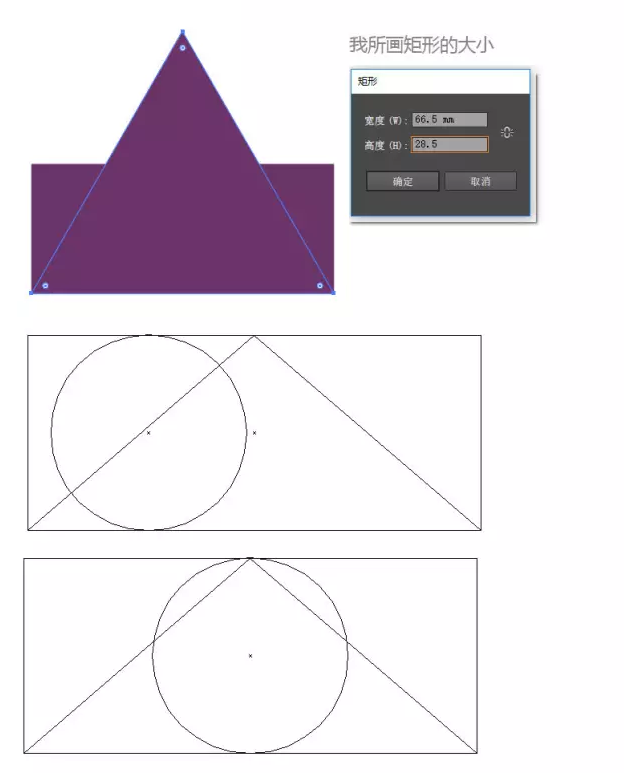Click the 取消 button in the rectangle dialog
Screen dimensions: 624x773
[x=481, y=181]
